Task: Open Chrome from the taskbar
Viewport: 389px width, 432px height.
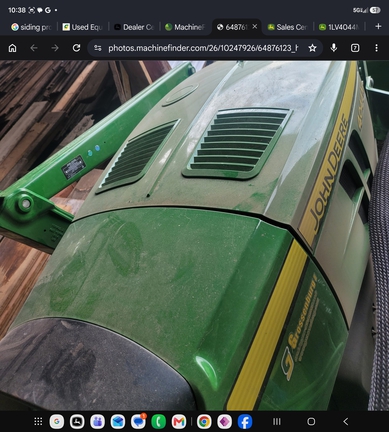Action: tap(204, 422)
